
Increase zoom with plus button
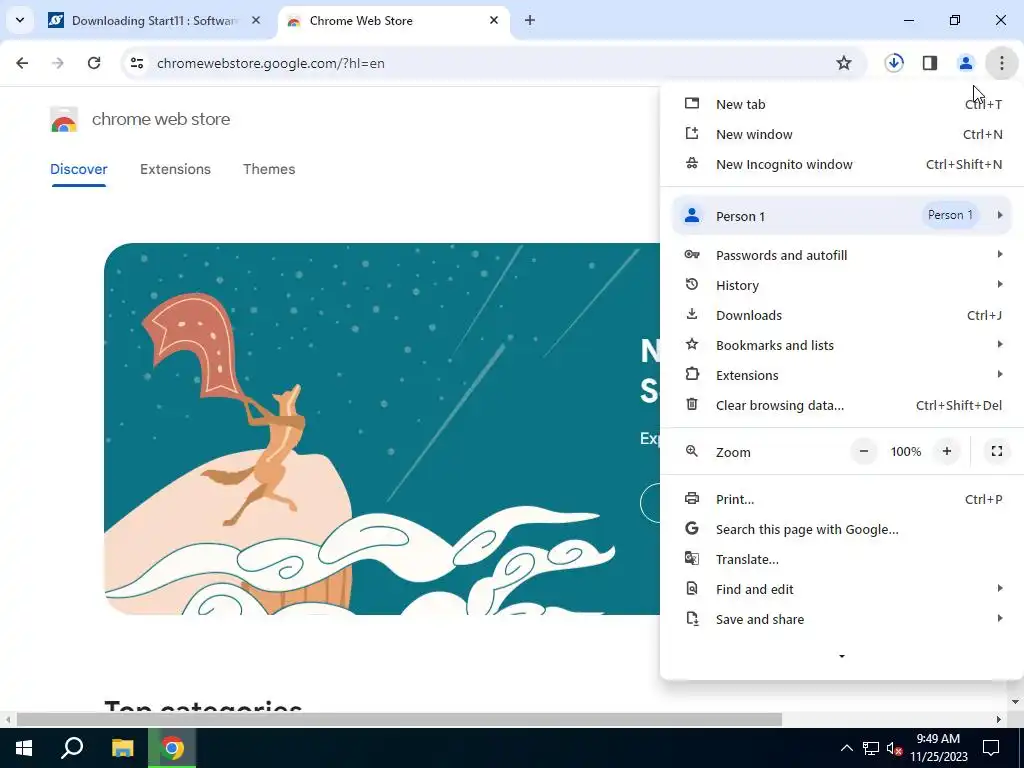pyautogui.click(x=947, y=451)
